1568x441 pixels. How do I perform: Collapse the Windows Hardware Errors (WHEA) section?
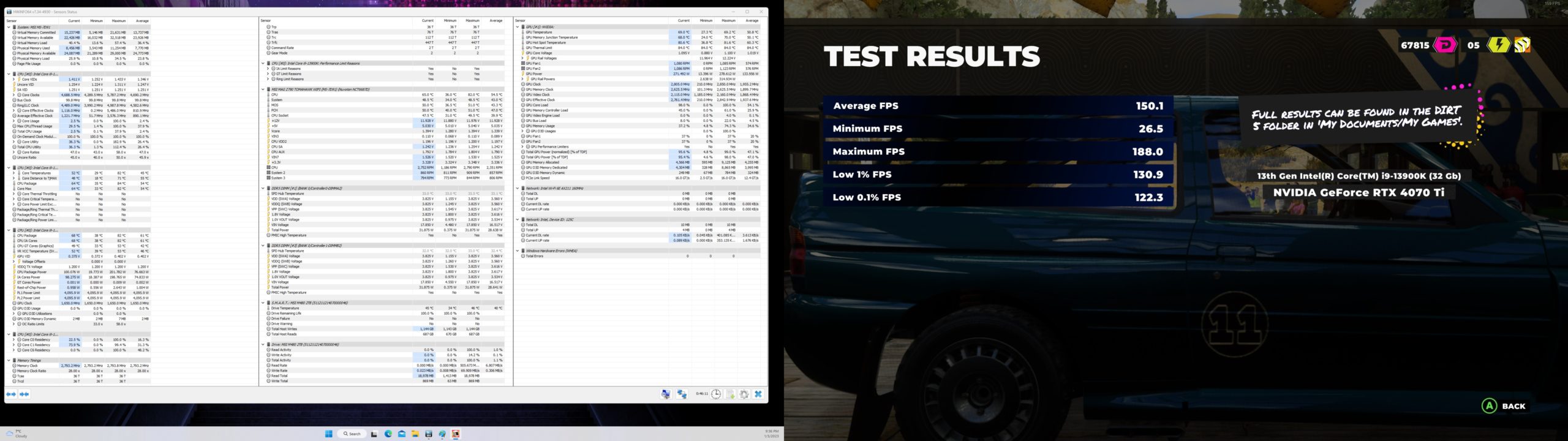518,251
